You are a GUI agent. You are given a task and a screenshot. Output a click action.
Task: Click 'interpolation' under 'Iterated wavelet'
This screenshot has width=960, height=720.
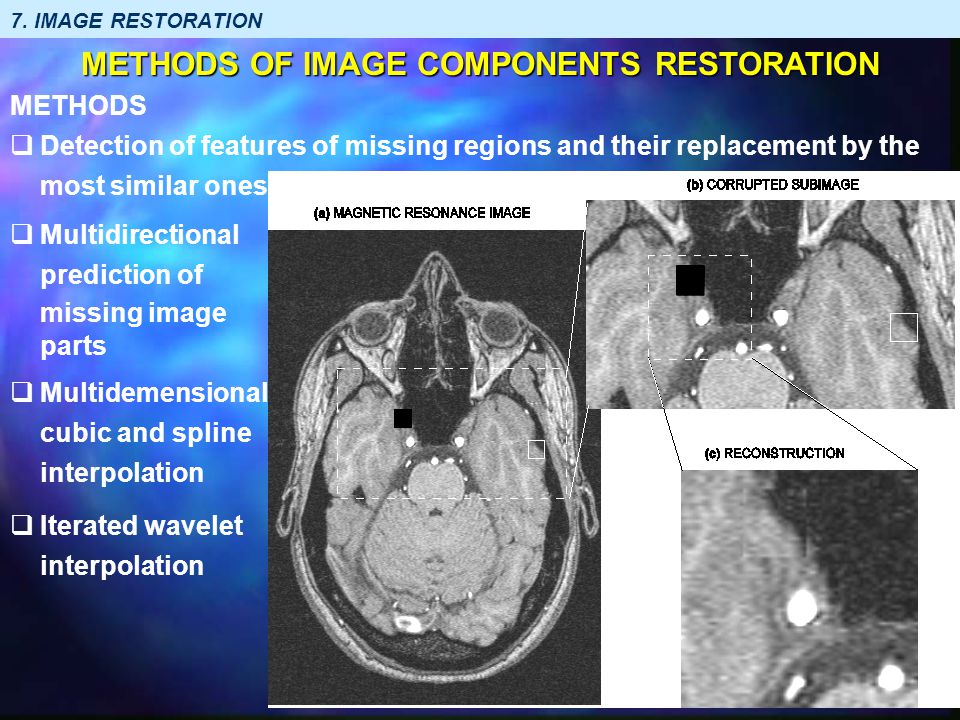[x=122, y=566]
